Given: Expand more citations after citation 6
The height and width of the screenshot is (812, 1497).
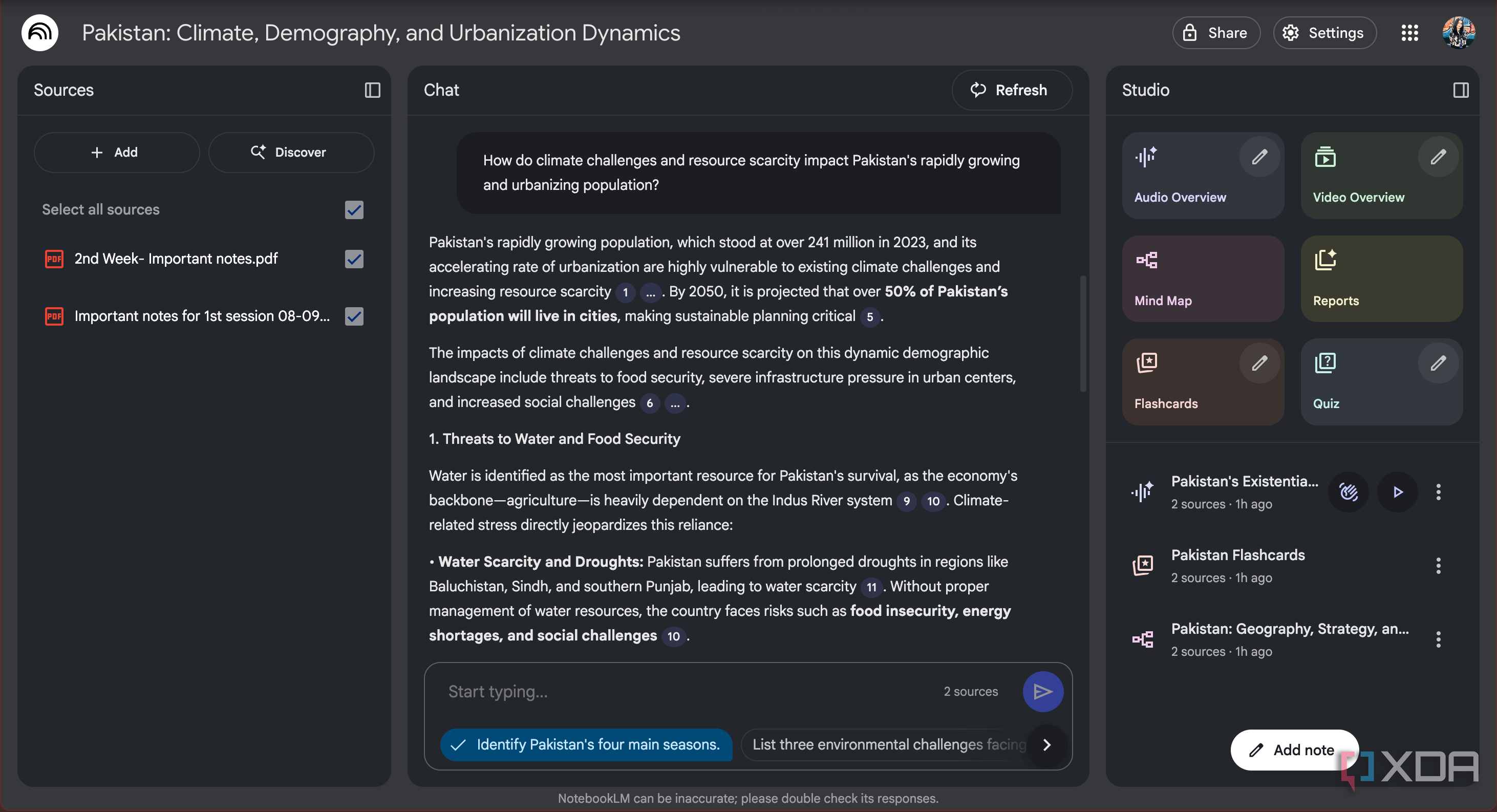Looking at the screenshot, I should pyautogui.click(x=675, y=403).
